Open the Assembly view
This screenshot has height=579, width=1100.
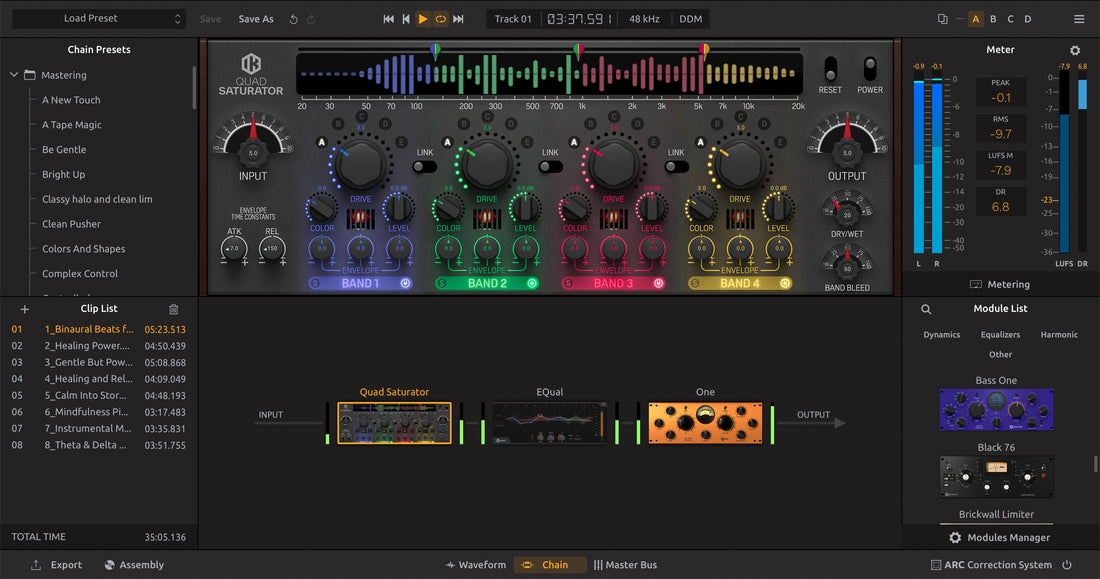pyautogui.click(x=134, y=565)
